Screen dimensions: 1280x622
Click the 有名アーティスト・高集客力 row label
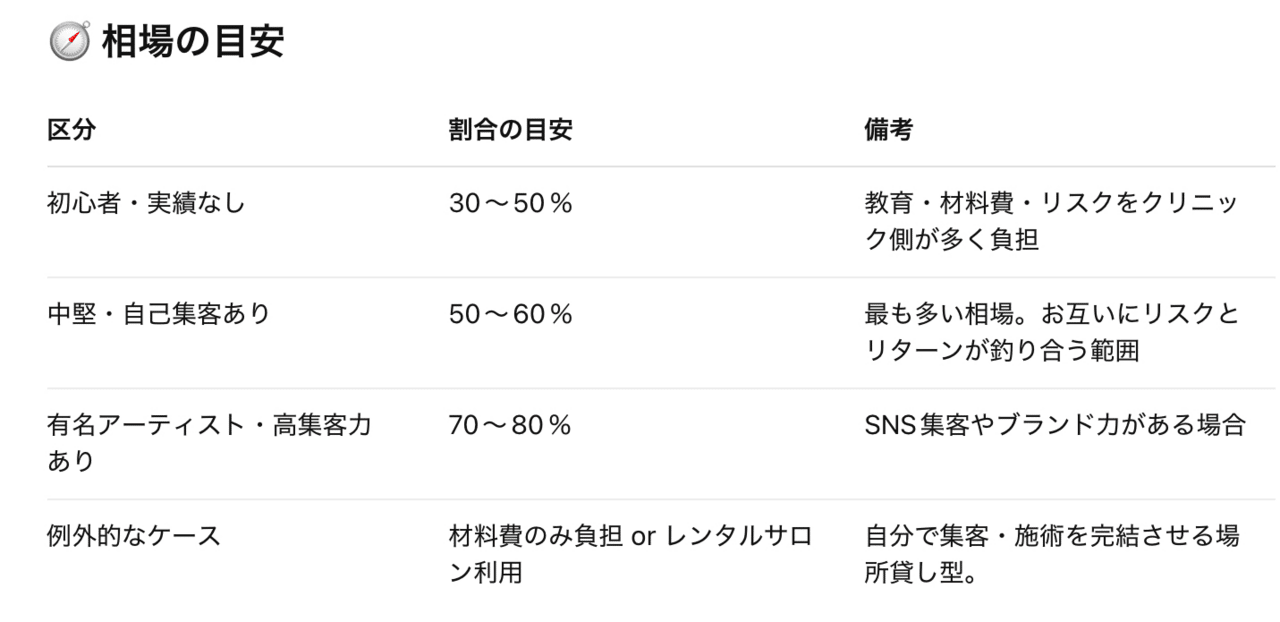coord(209,425)
